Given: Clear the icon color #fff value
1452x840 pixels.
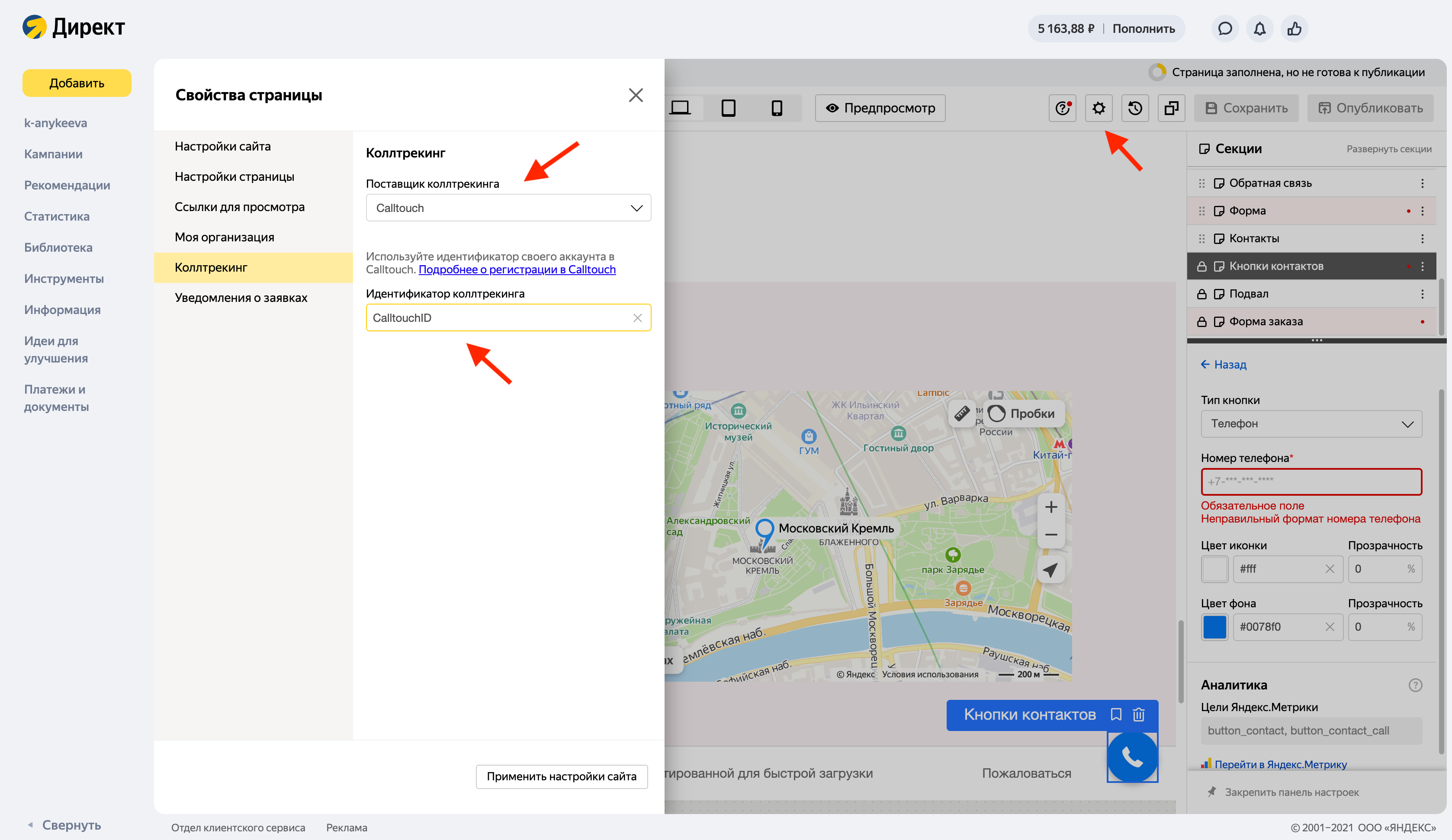Looking at the screenshot, I should click(x=1330, y=569).
